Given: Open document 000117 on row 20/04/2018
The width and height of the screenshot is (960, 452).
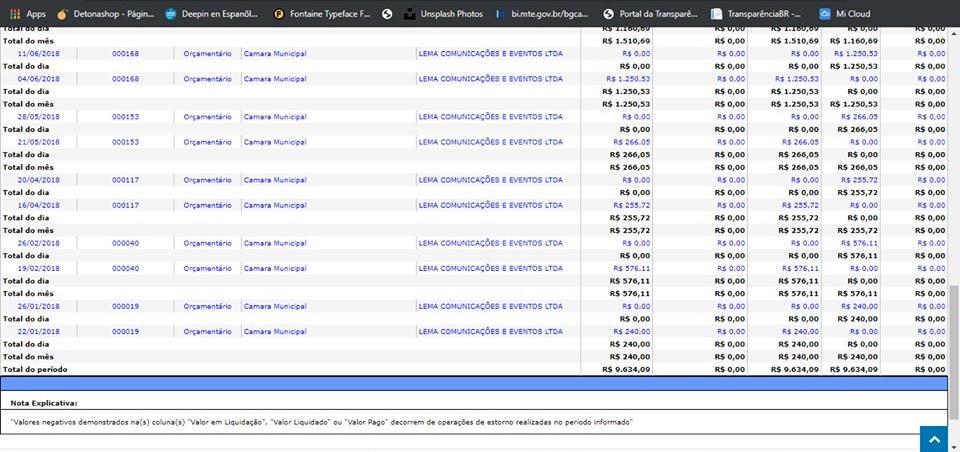Looking at the screenshot, I should pos(125,179).
